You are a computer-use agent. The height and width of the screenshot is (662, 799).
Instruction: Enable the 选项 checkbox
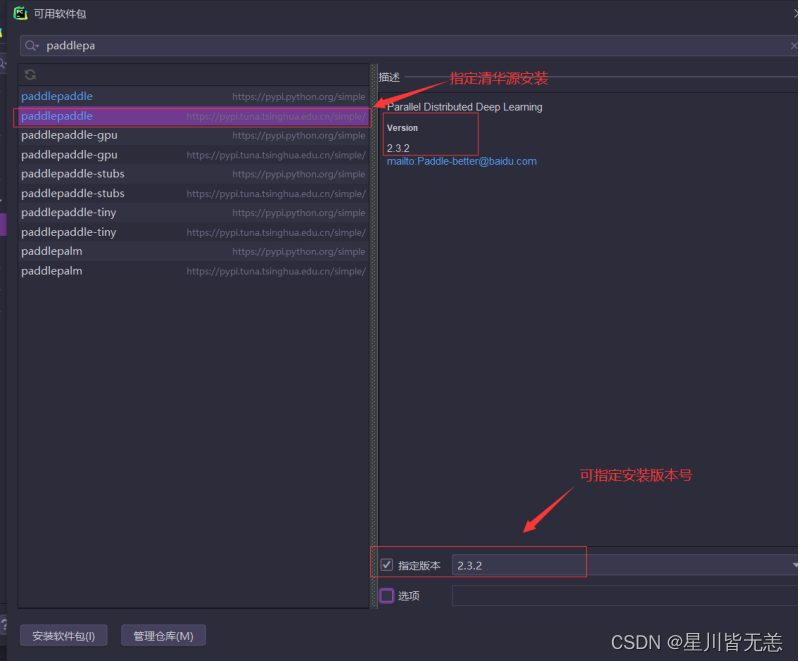[387, 595]
